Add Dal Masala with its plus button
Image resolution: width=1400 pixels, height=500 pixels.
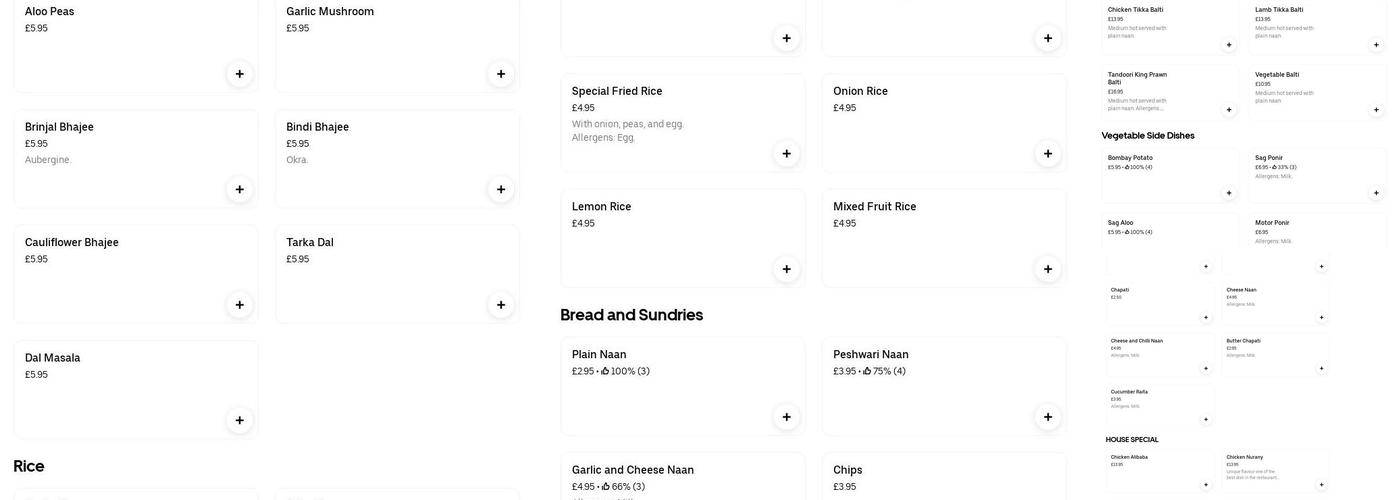point(239,421)
